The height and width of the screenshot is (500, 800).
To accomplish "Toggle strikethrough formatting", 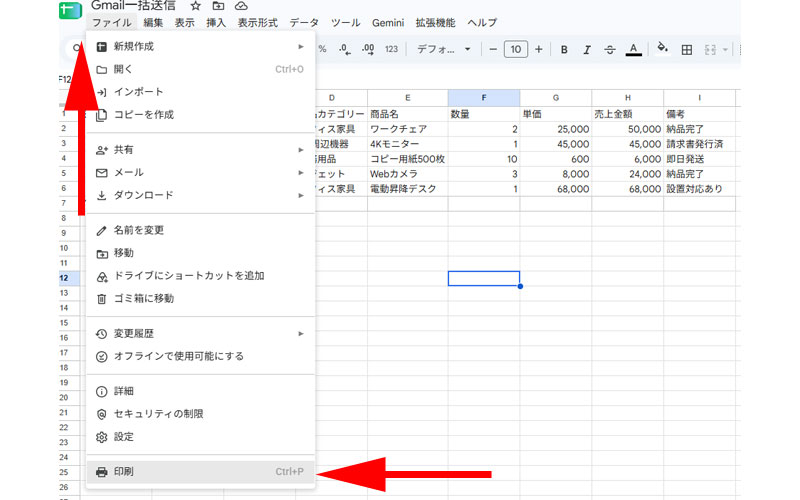I will coord(610,49).
